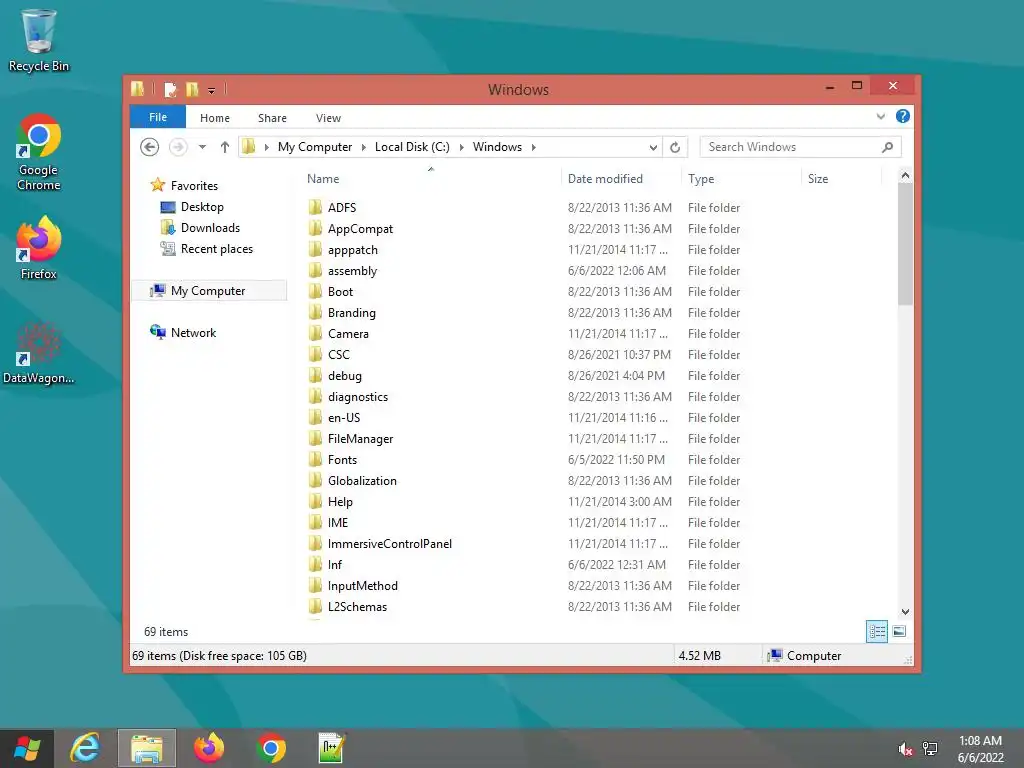Expand the chevron before My Computer breadcrumb
This screenshot has width=1024, height=768.
(266, 147)
